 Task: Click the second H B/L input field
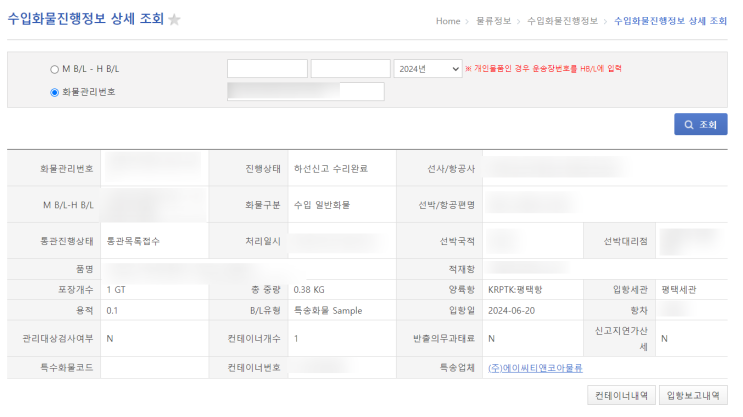[x=351, y=69]
